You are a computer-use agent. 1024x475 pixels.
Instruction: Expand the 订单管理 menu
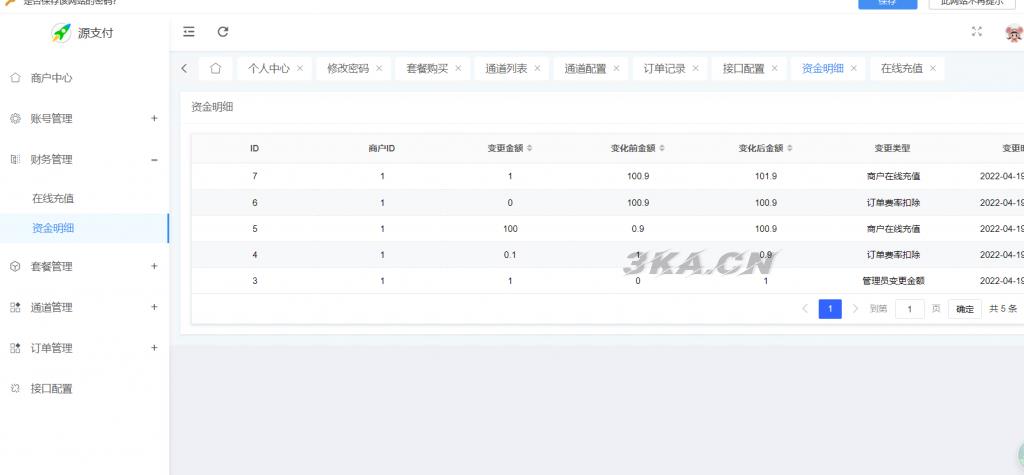point(154,348)
